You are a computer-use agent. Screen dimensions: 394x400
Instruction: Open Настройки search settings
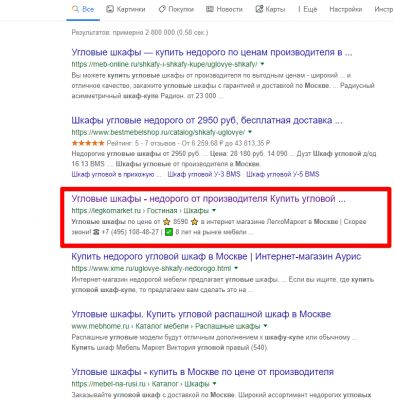345,9
